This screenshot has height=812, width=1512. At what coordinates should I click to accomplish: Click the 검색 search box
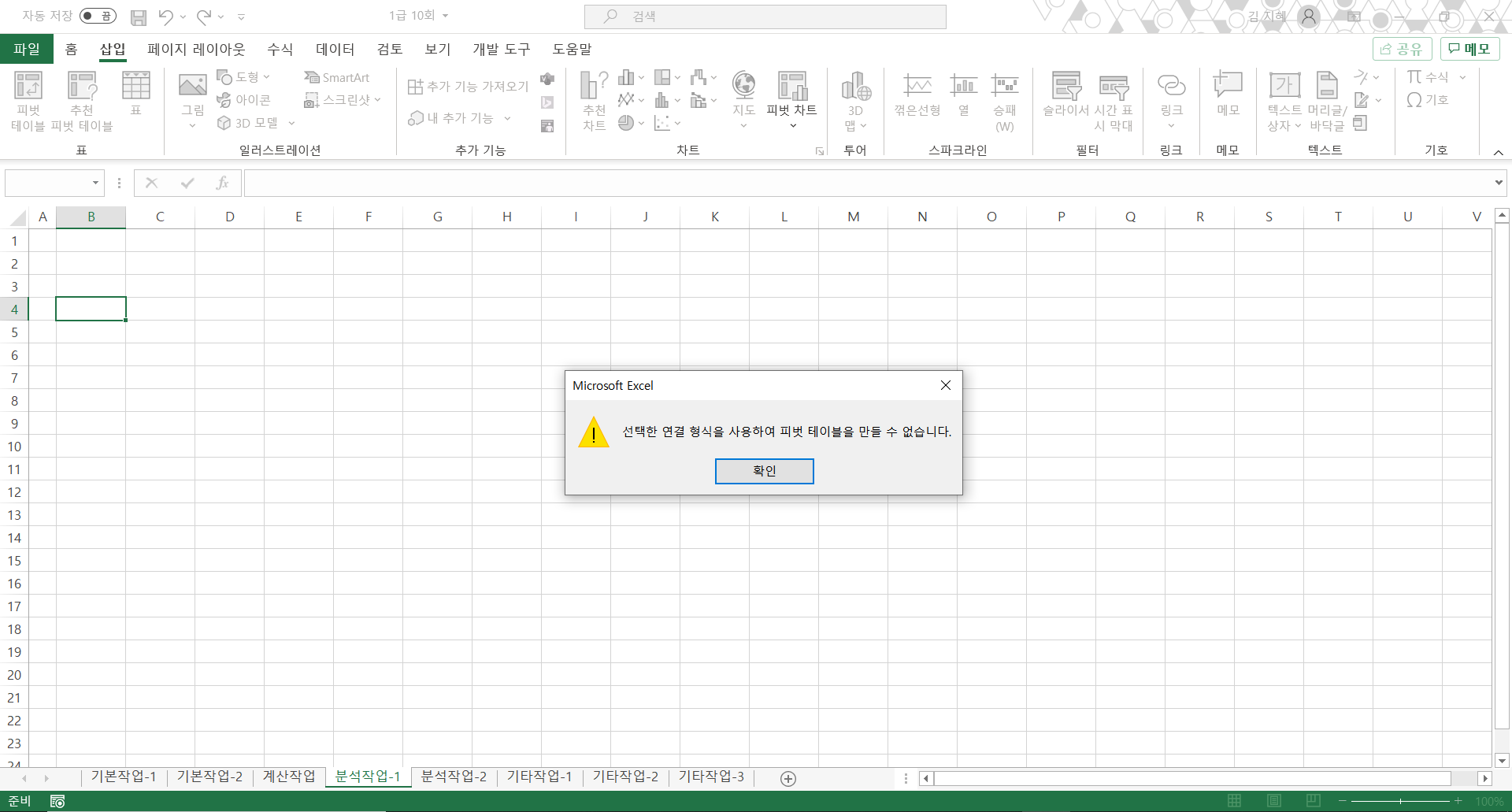tap(765, 17)
